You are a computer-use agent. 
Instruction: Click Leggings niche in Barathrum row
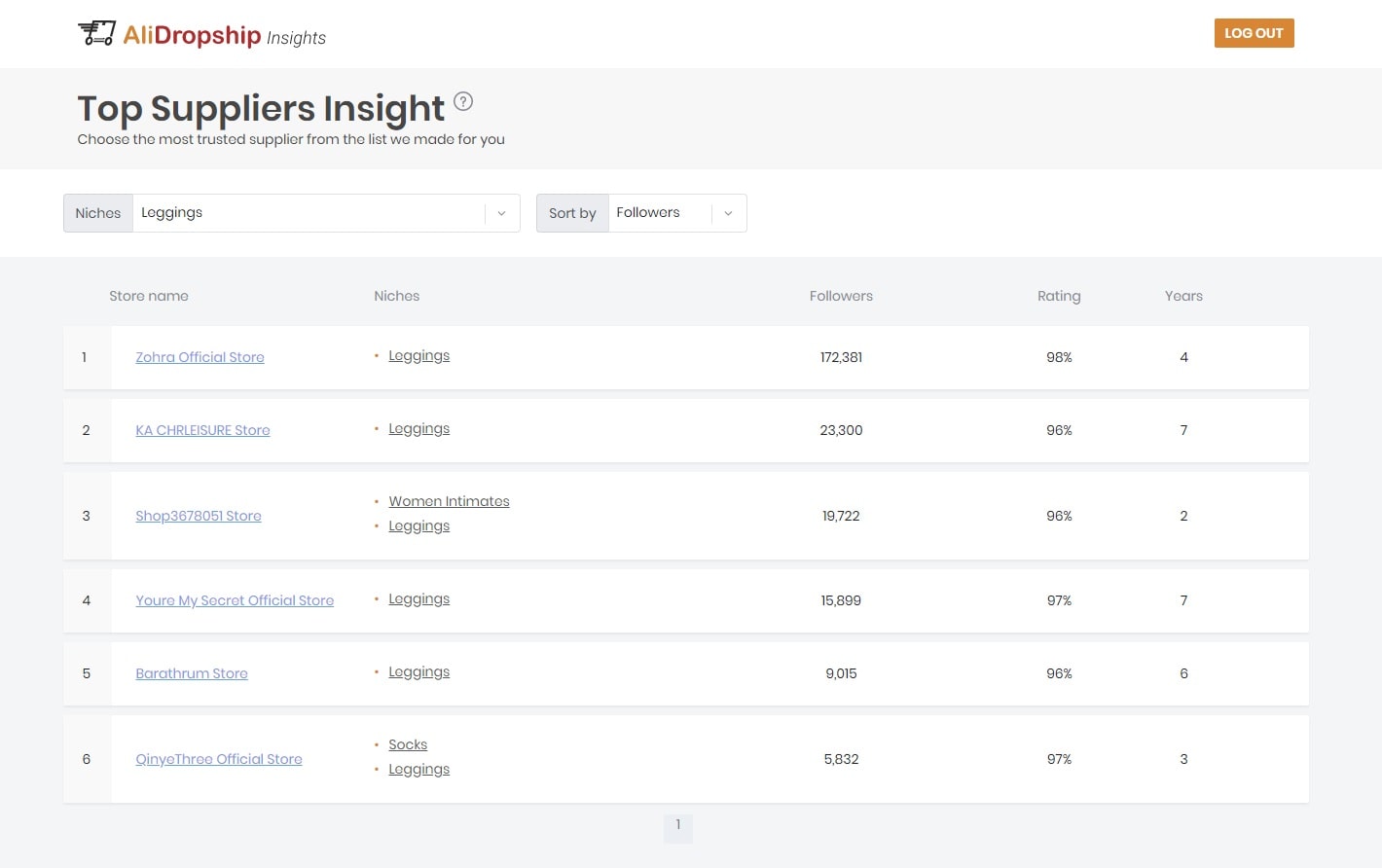(x=418, y=672)
